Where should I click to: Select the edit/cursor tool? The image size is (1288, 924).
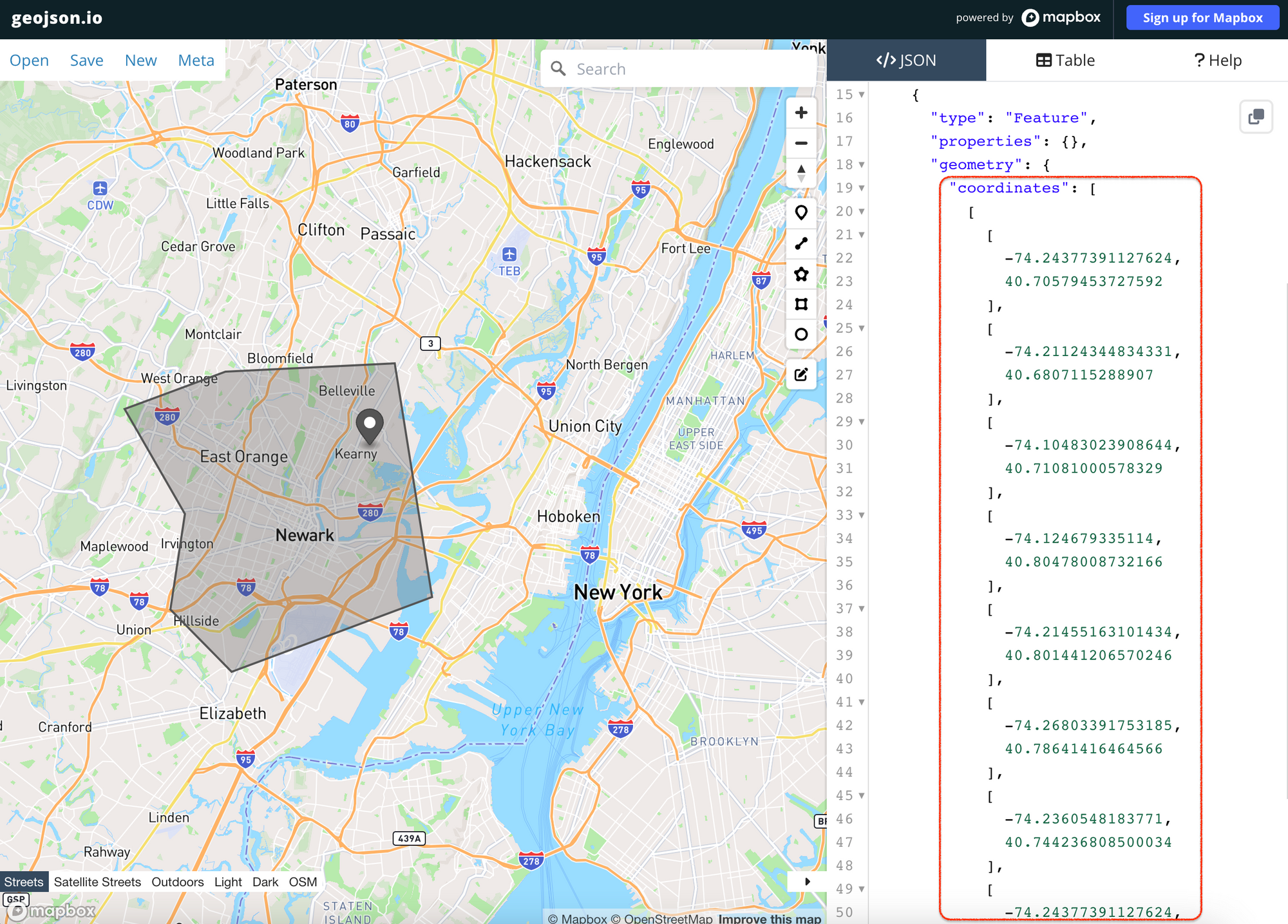[802, 375]
